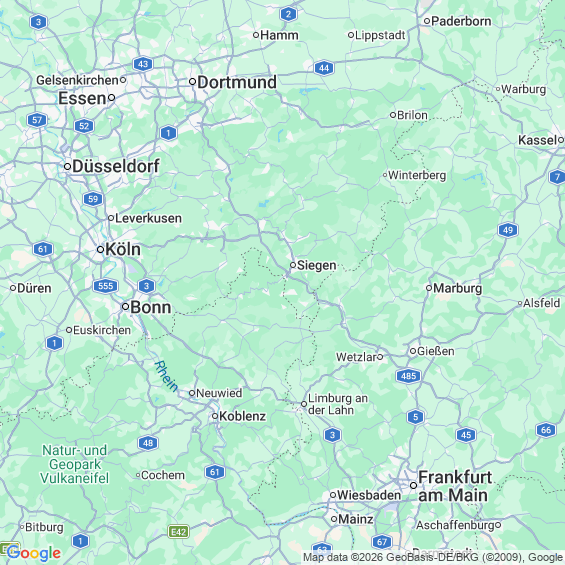Click the Google logo in the corner
565x565 pixels.
[x=34, y=553]
